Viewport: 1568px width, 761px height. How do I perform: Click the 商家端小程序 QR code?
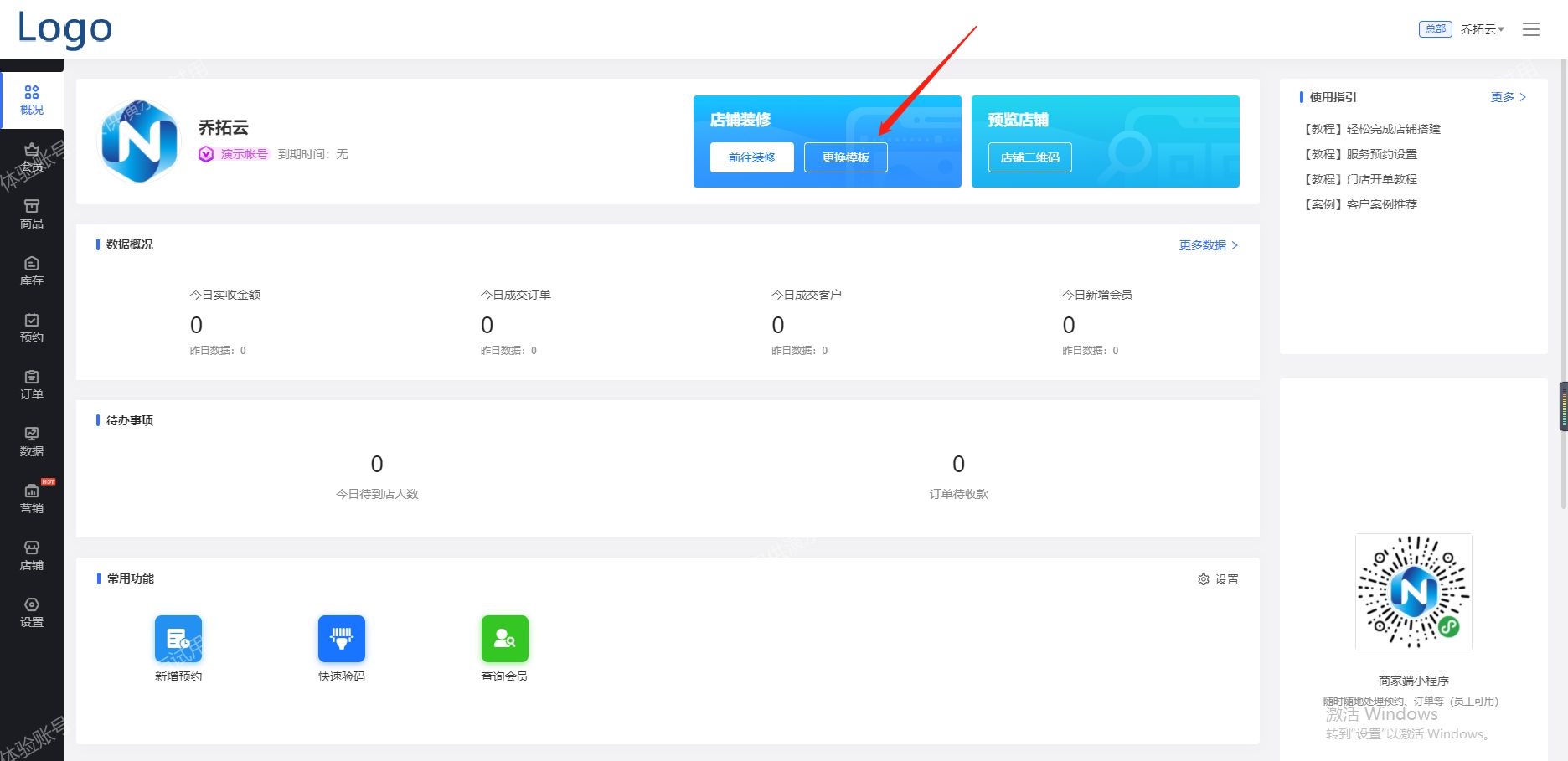tap(1414, 592)
